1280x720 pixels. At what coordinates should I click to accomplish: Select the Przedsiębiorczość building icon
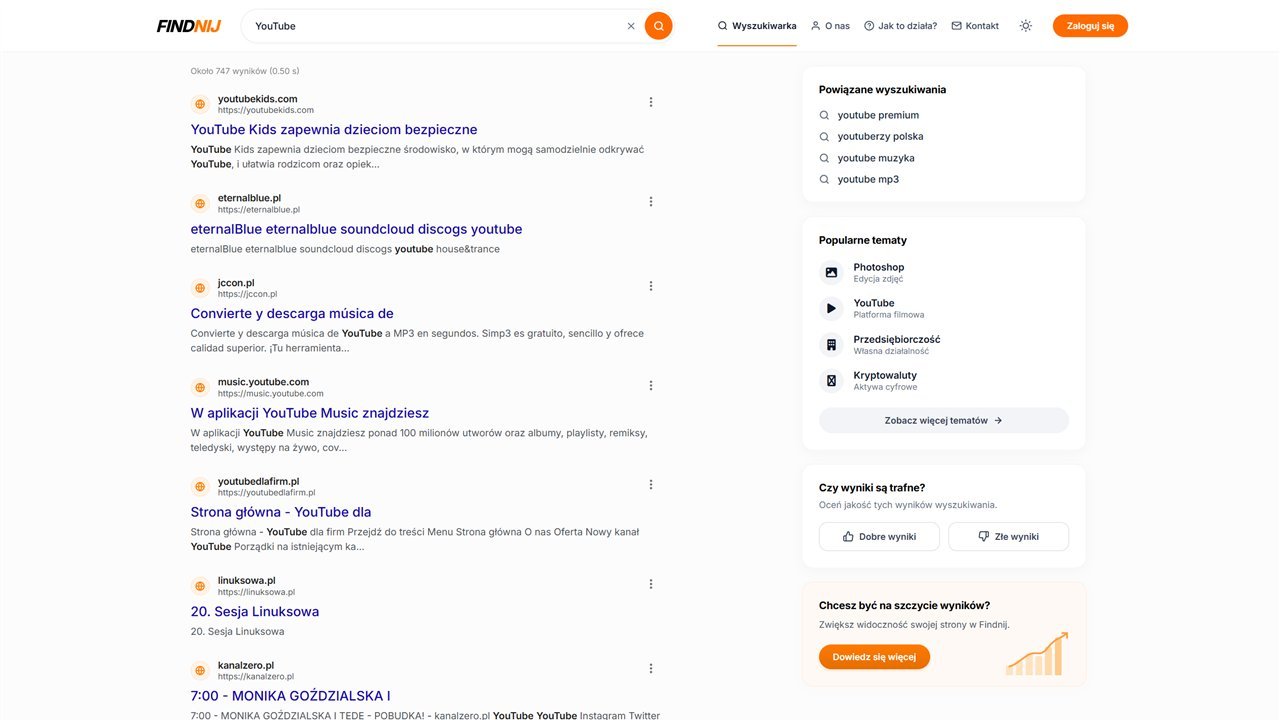[x=831, y=344]
